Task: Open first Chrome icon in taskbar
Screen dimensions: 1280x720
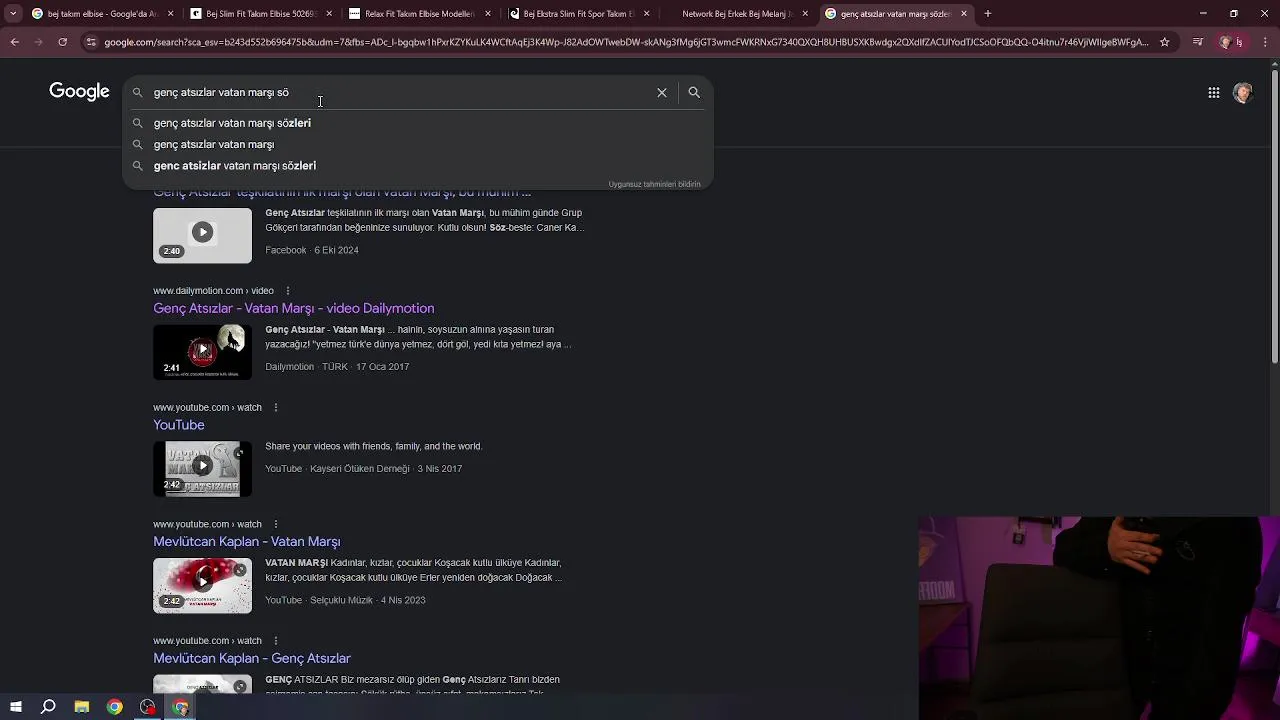Action: (x=115, y=707)
